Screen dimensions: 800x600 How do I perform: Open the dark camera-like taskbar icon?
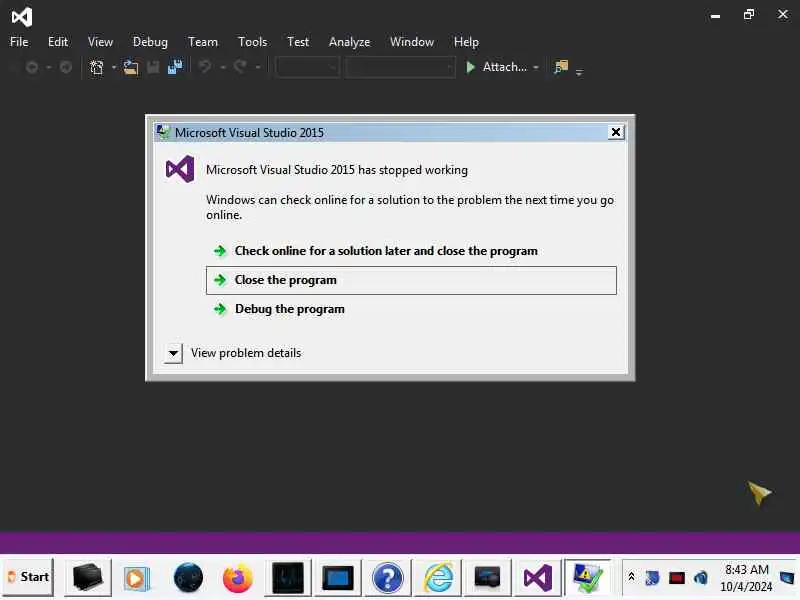coord(488,578)
